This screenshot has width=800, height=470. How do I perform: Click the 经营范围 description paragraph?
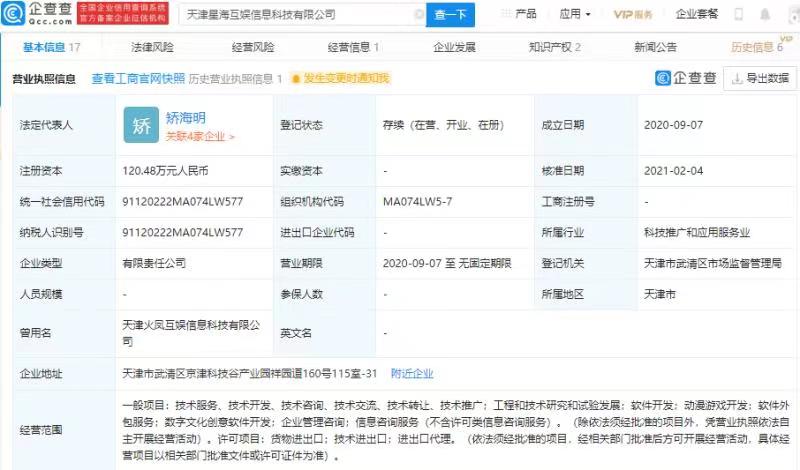[x=456, y=430]
